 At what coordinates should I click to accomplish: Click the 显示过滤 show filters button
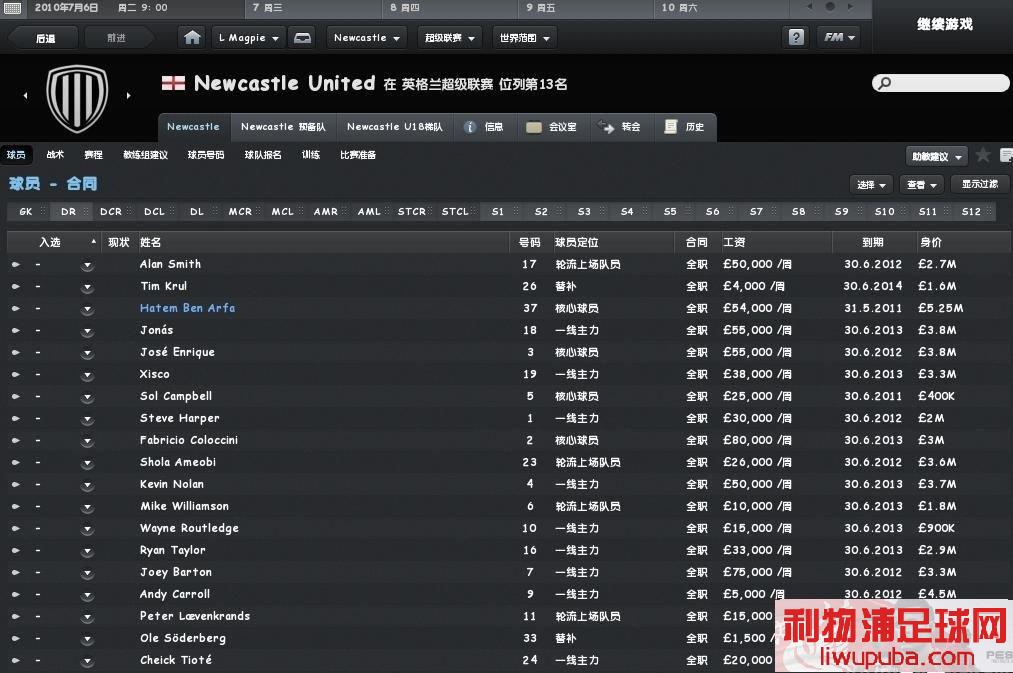[979, 184]
